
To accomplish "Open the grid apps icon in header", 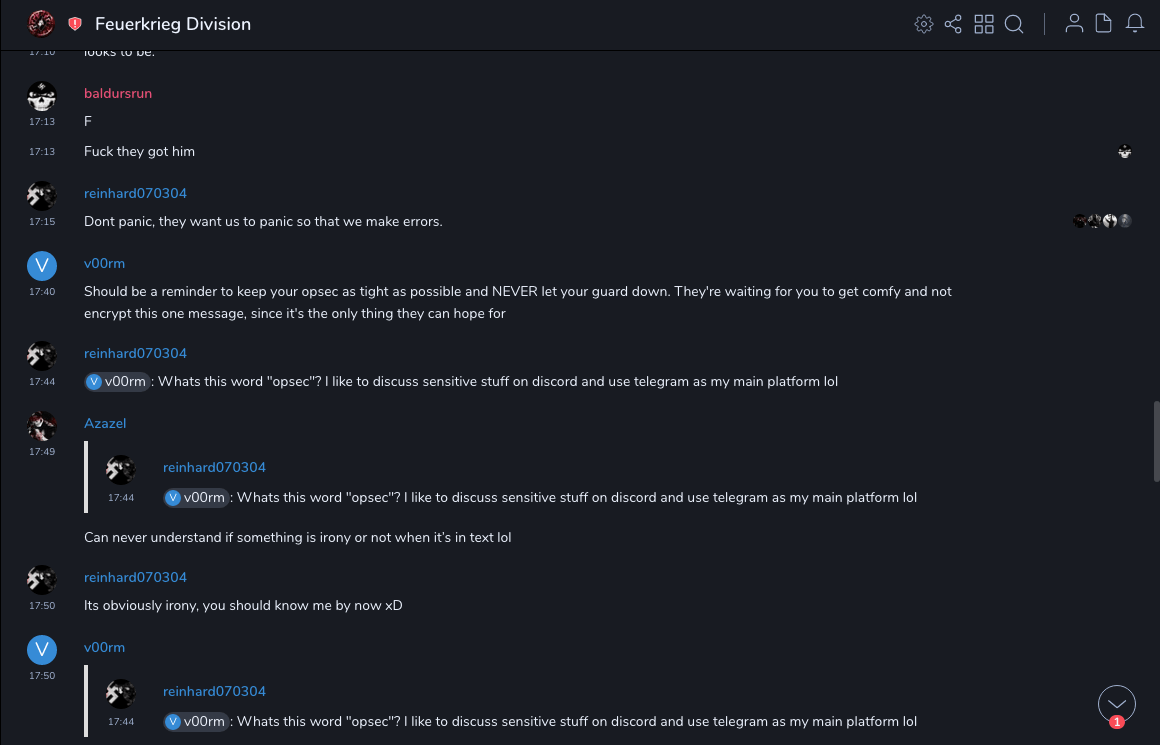I will (x=984, y=24).
